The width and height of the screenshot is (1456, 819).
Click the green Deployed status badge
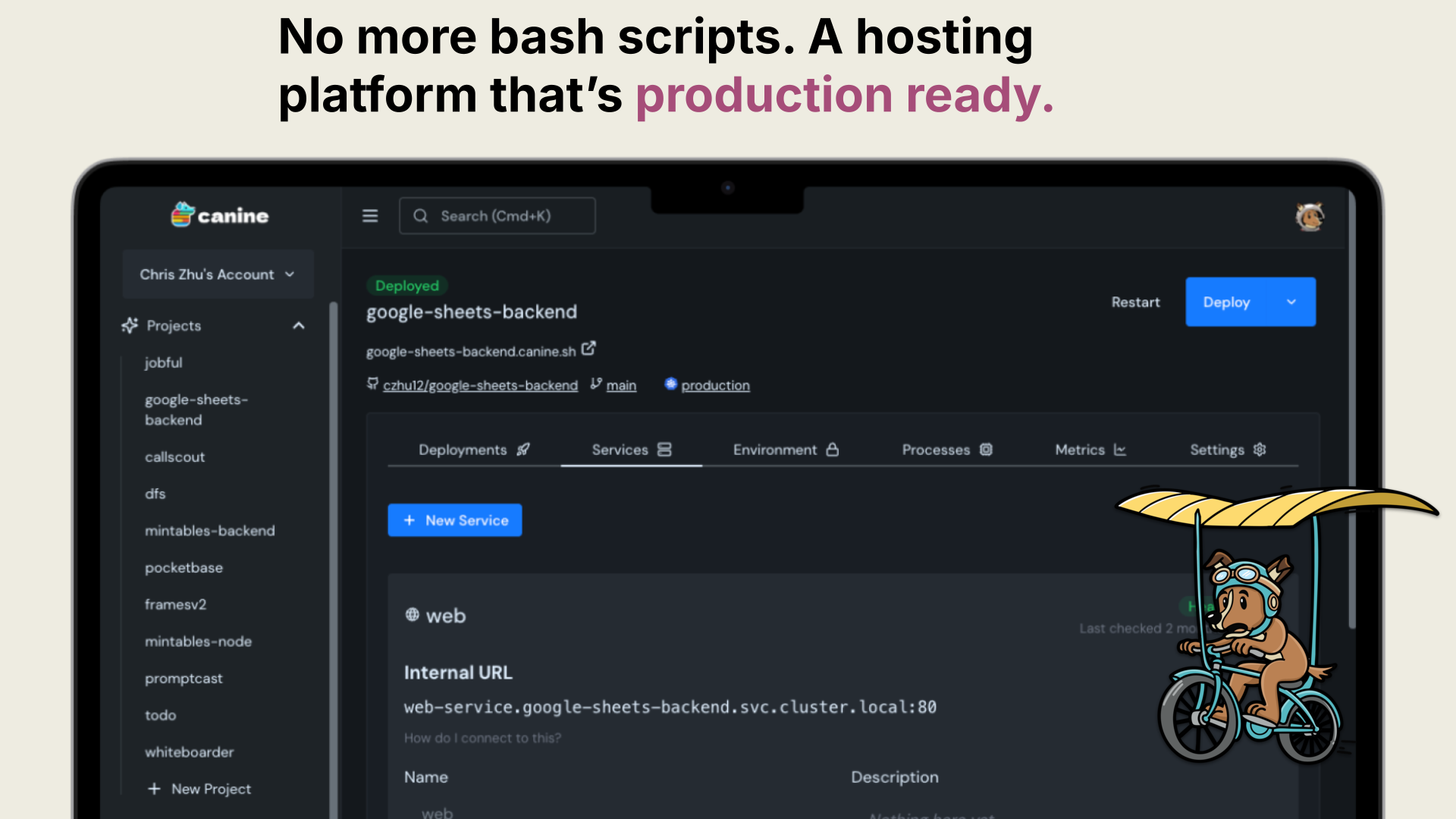click(x=407, y=286)
